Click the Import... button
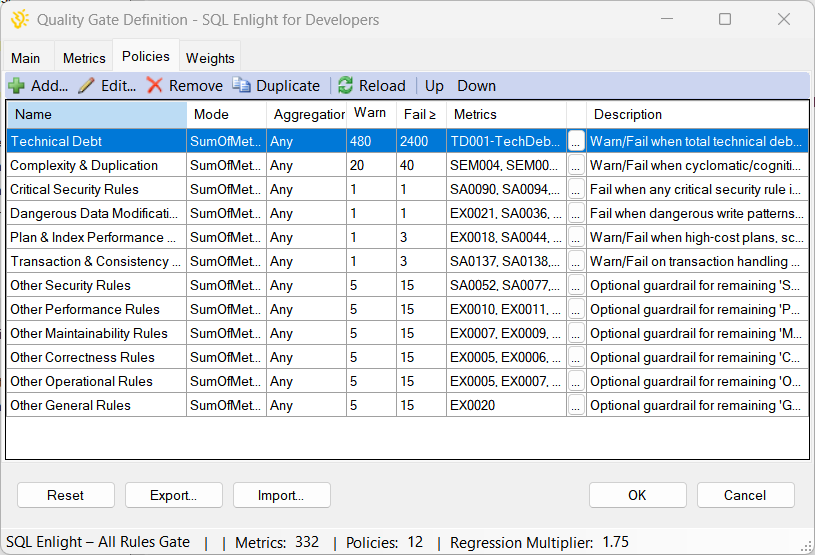Image resolution: width=815 pixels, height=555 pixels. pos(281,495)
